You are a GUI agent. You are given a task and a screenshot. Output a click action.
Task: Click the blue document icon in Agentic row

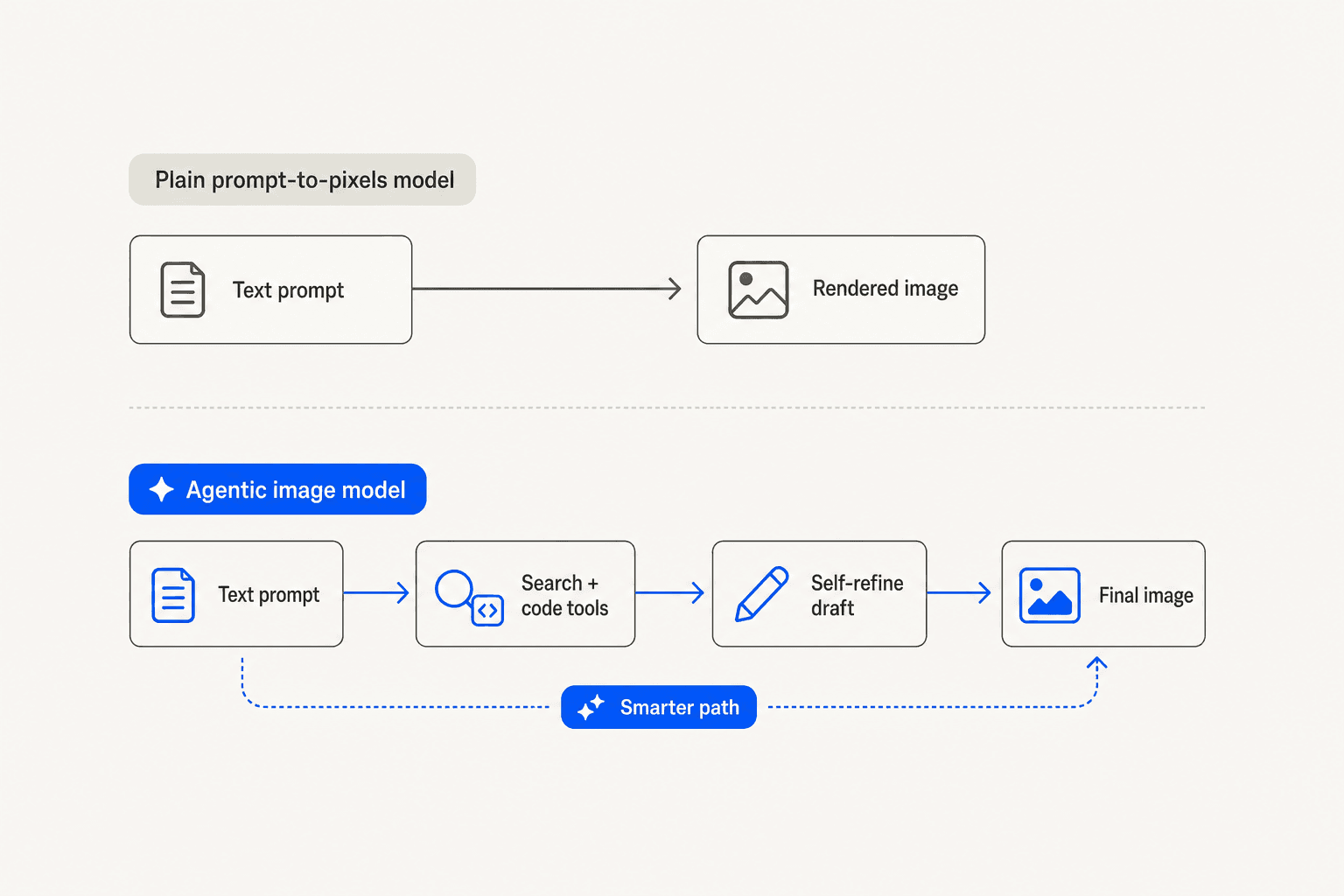pyautogui.click(x=172, y=595)
